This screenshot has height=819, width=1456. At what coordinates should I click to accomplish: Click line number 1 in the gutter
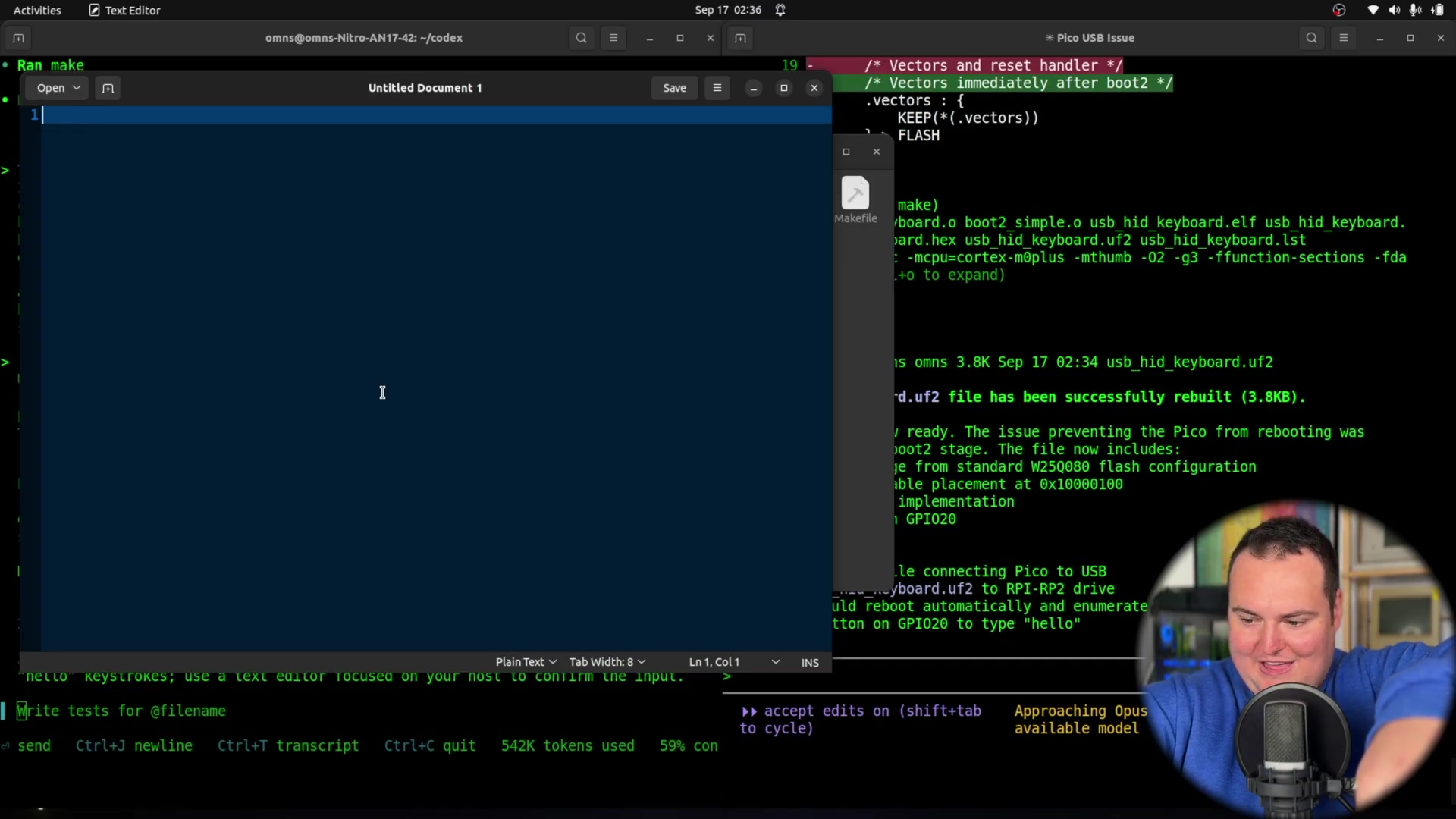34,115
